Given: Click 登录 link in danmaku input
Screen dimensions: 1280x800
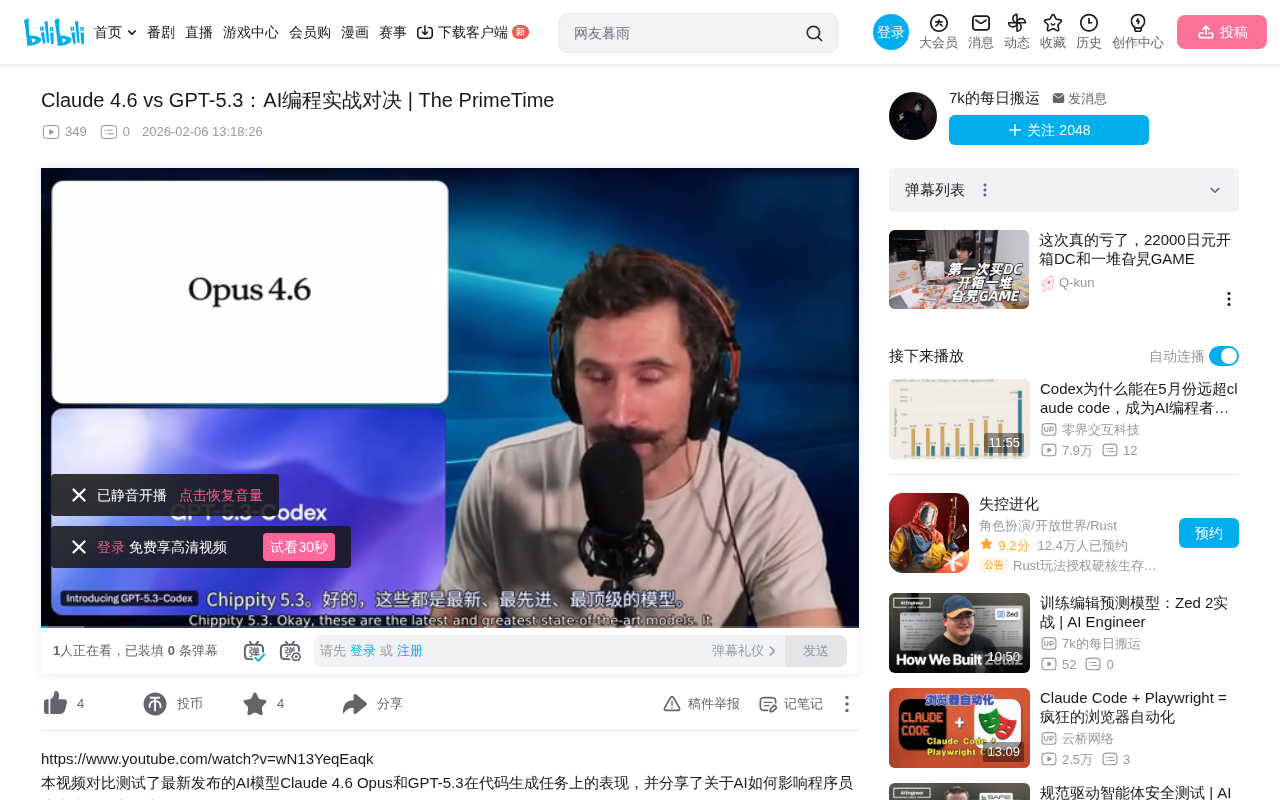Looking at the screenshot, I should (x=363, y=651).
